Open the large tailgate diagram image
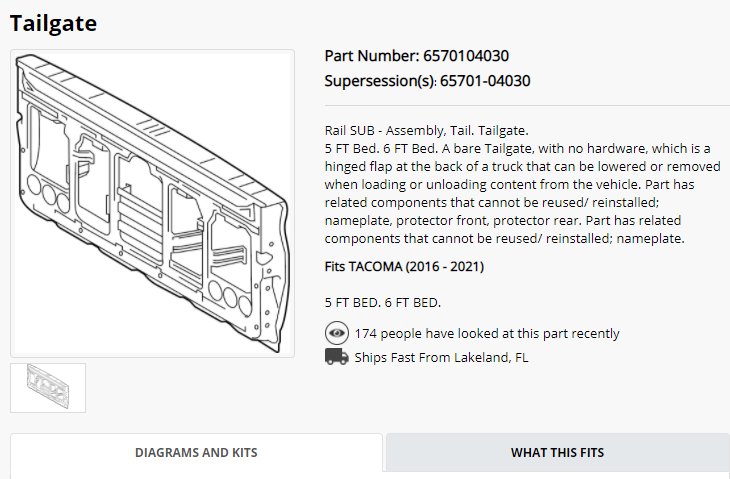The image size is (730, 479). coord(153,203)
